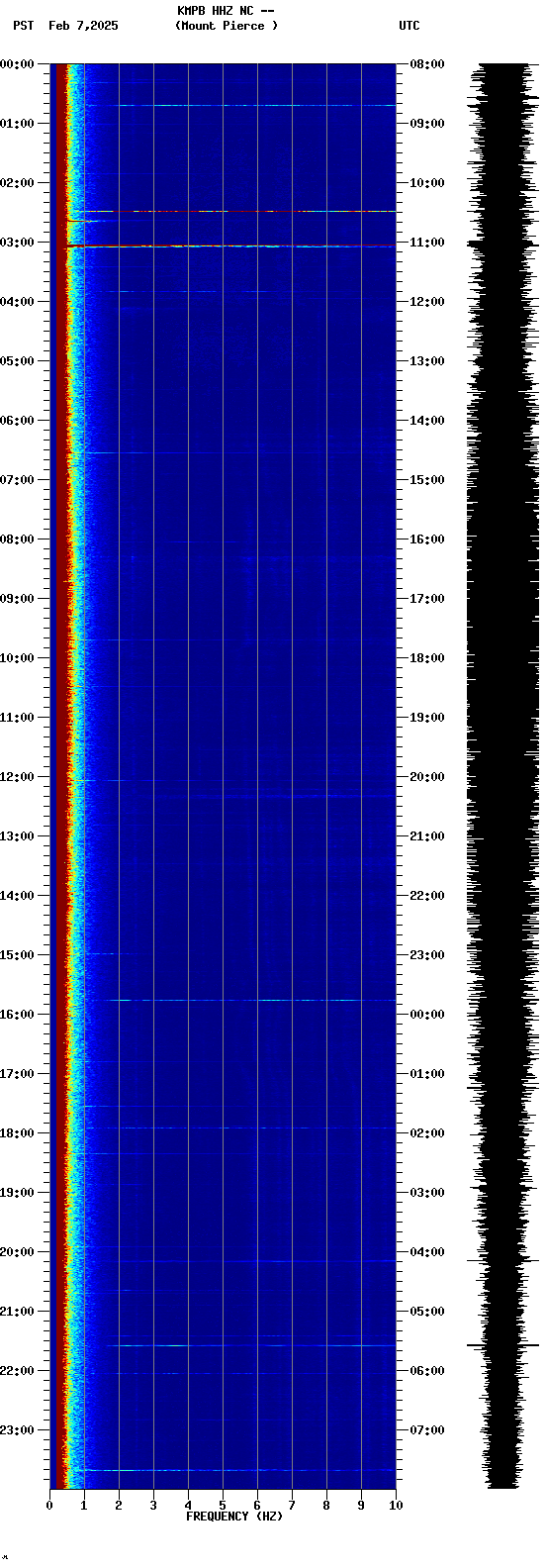Click the UTC time label '05:00'
This screenshot has width=546, height=1568.
pyautogui.click(x=426, y=1312)
